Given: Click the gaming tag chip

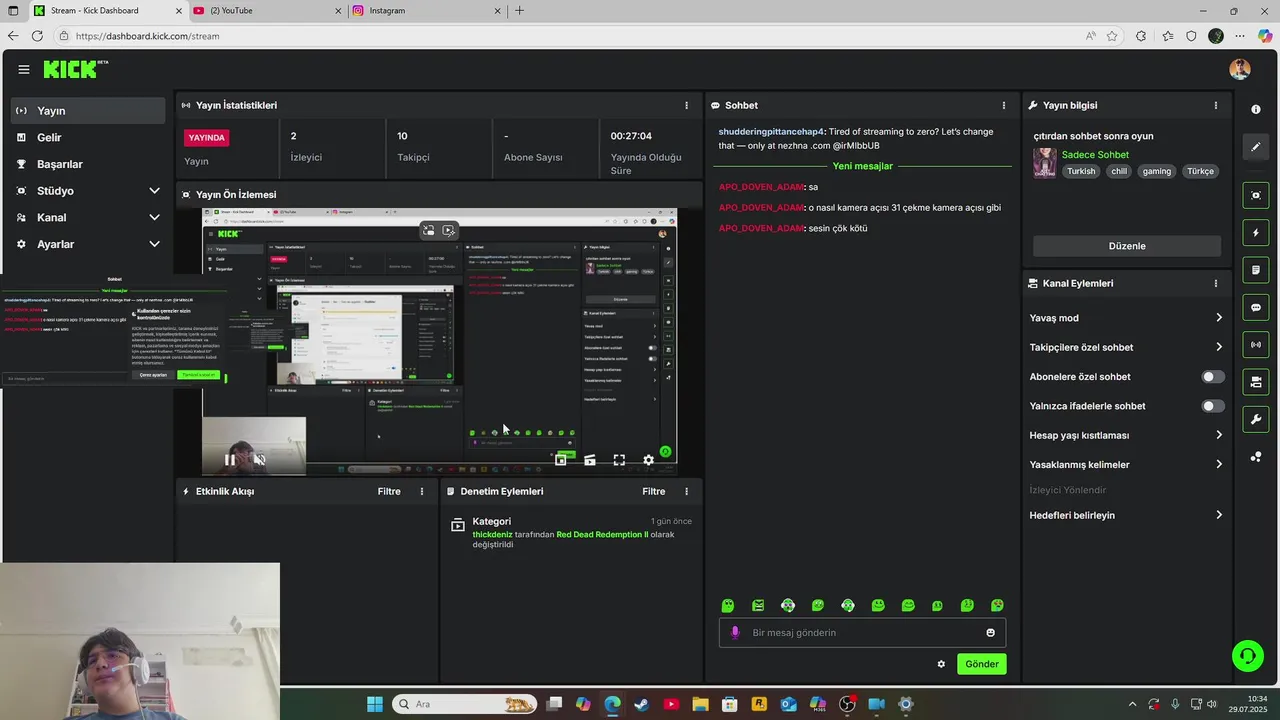Looking at the screenshot, I should point(1157,171).
